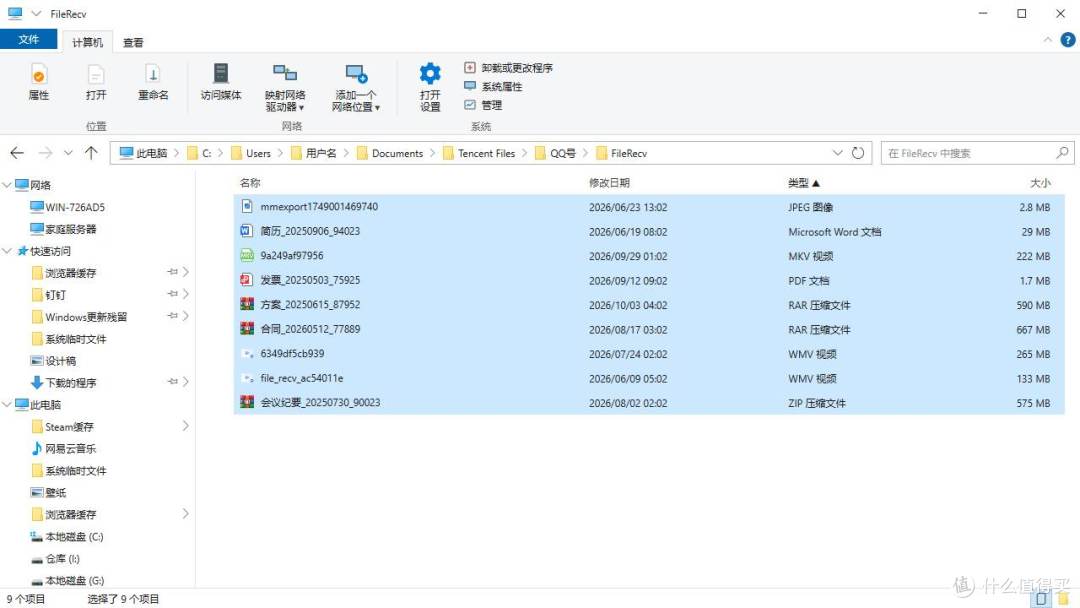Collapse the 网络 tree node
Viewport: 1080px width, 608px height.
click(x=7, y=185)
